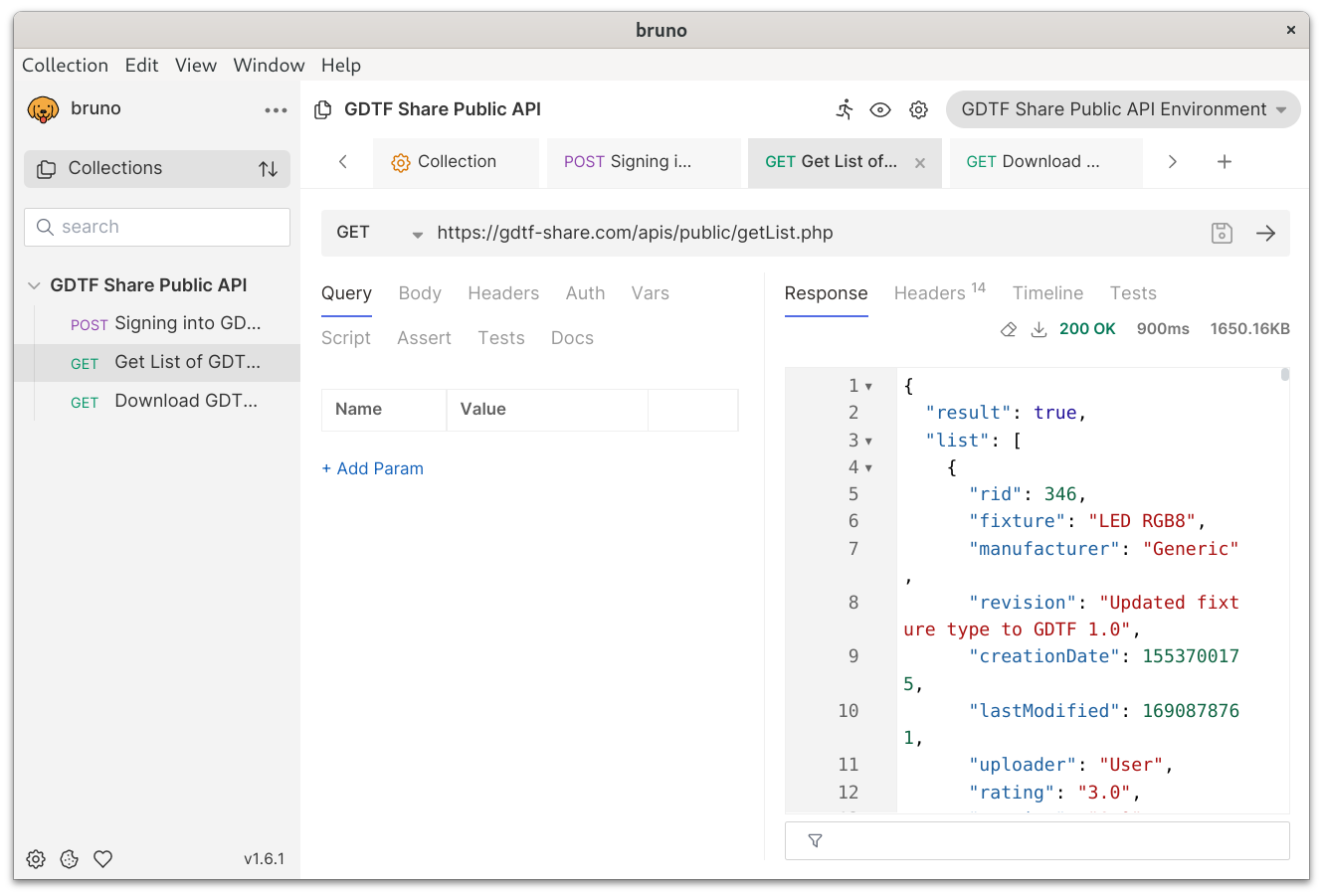The image size is (1323, 896).
Task: Collapse JSON fold arrow on line 1
Action: tap(868, 386)
